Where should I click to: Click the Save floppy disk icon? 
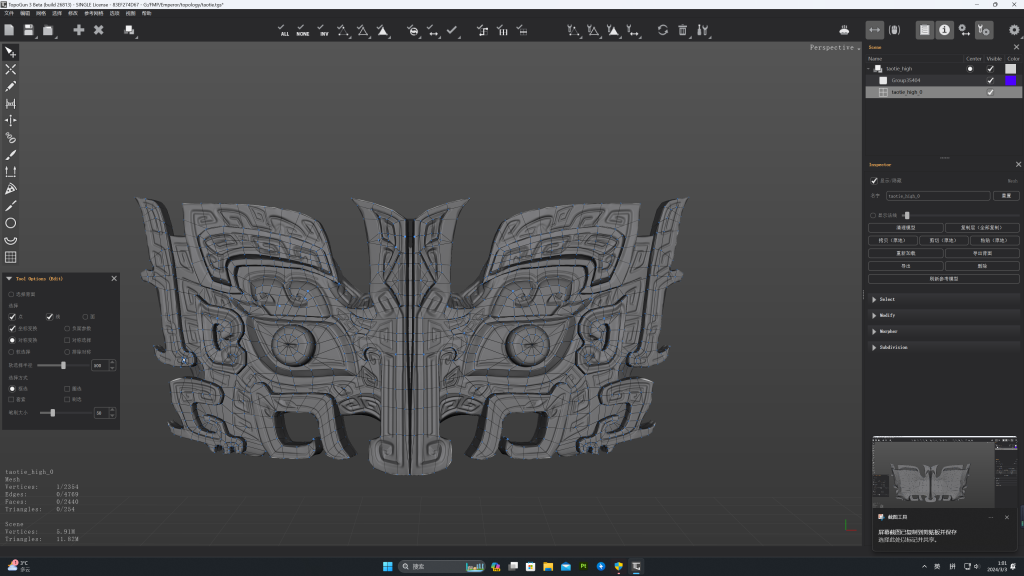[x=29, y=30]
